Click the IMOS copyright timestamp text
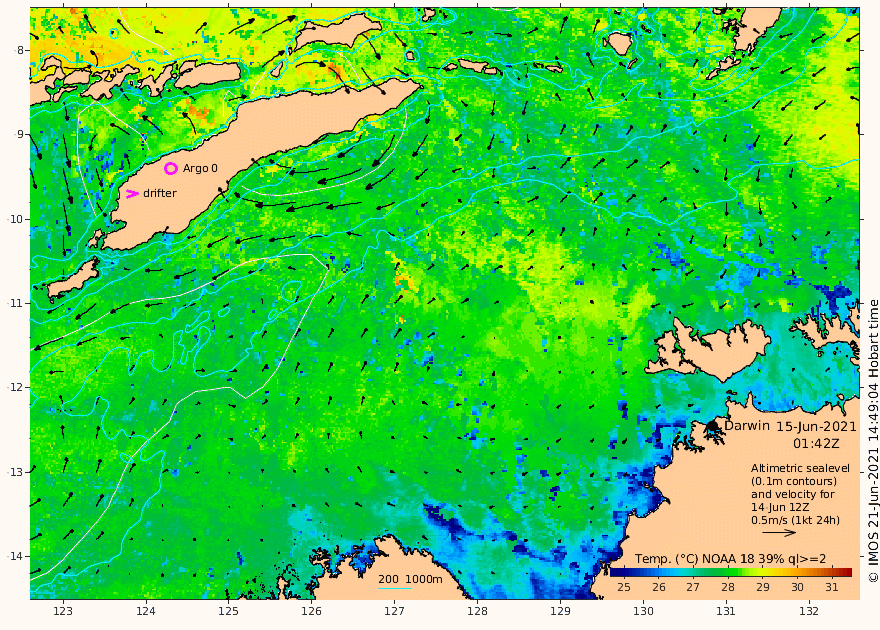This screenshot has height=630, width=880. coord(873,440)
